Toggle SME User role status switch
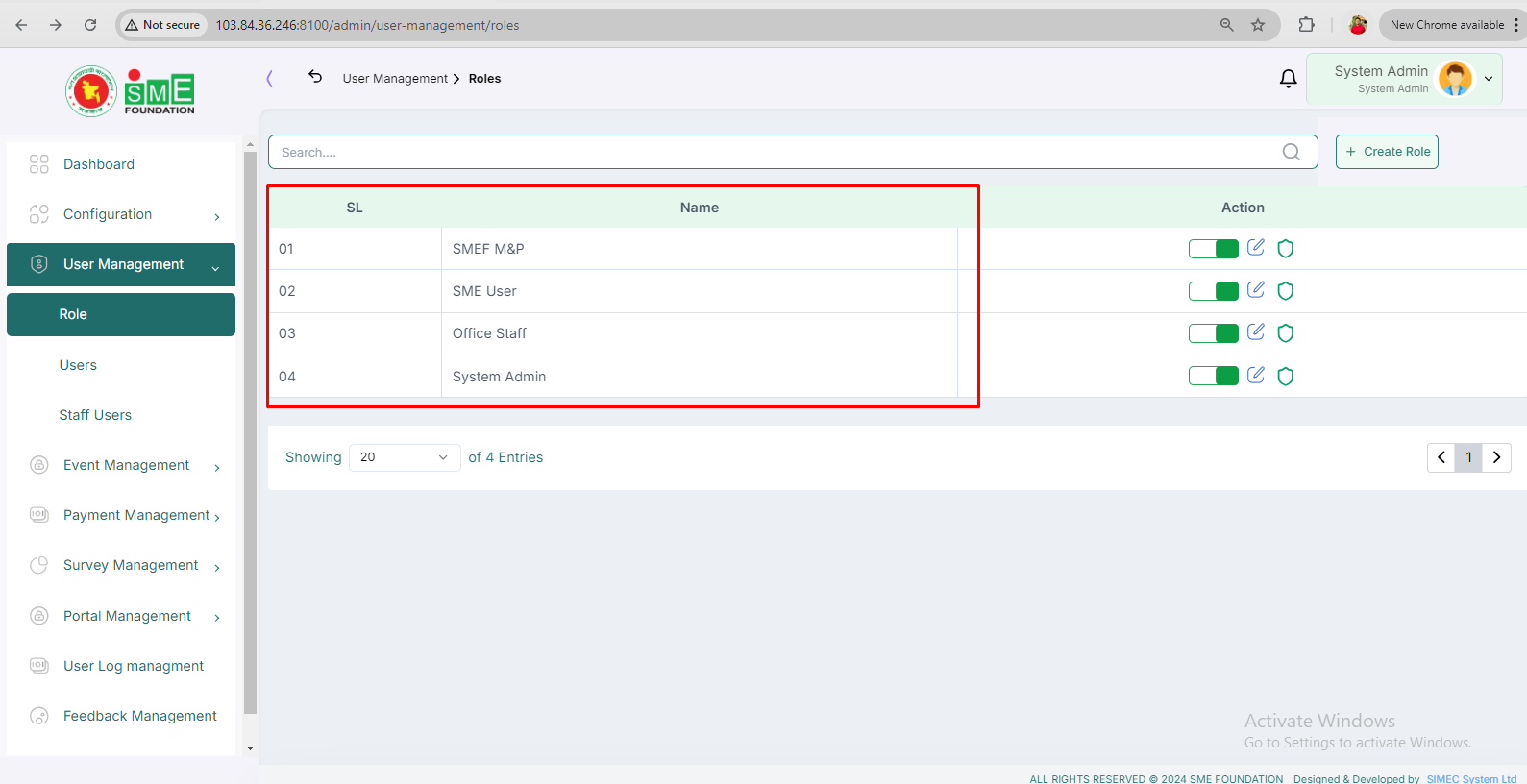 (1213, 291)
